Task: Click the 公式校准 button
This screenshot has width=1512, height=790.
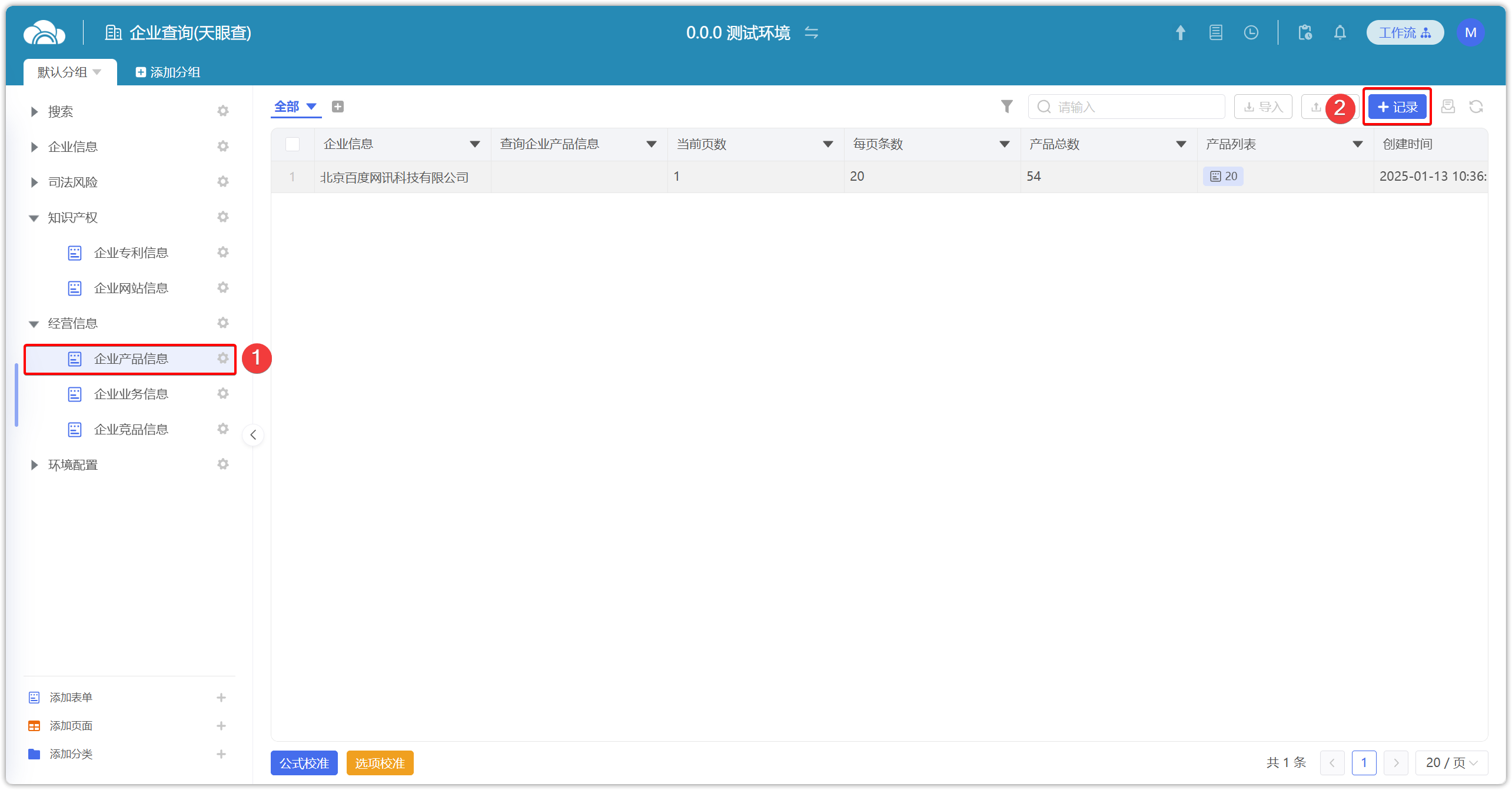Action: (304, 763)
